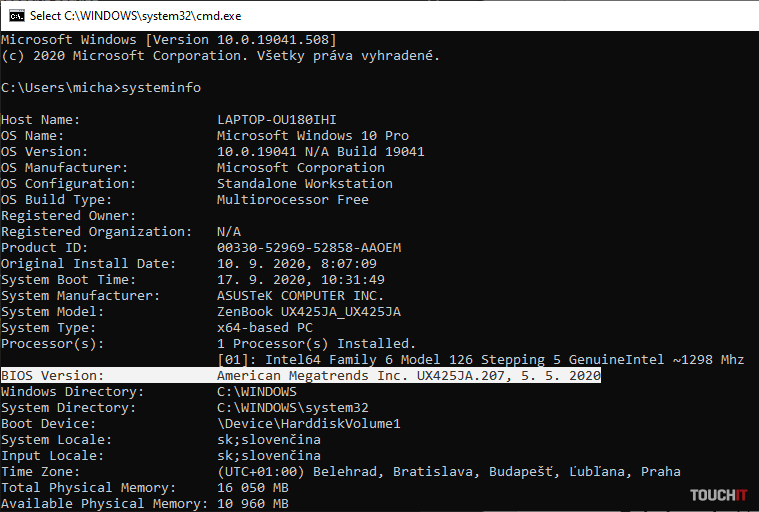759x512 pixels.
Task: Click the 'Total Physical Memory:' label
Action: 89,487
